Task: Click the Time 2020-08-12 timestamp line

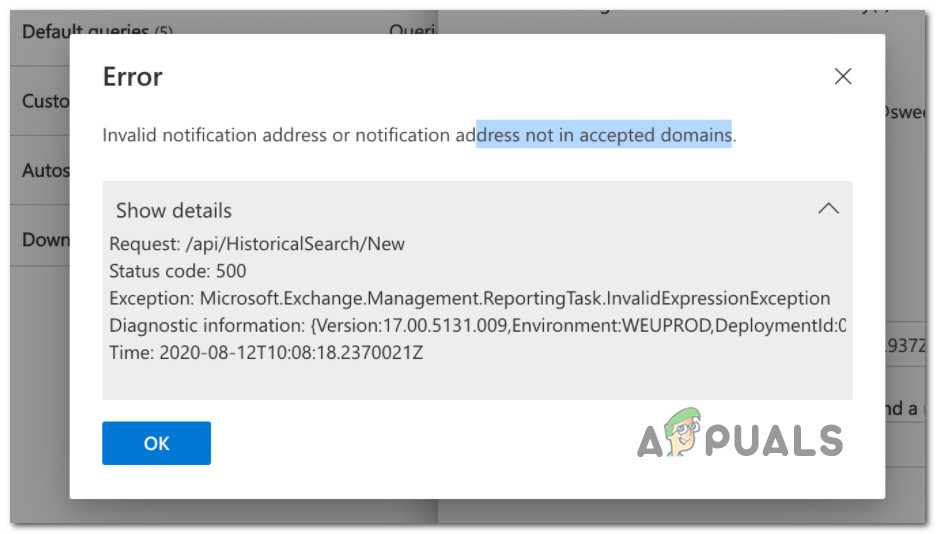Action: click(x=266, y=352)
